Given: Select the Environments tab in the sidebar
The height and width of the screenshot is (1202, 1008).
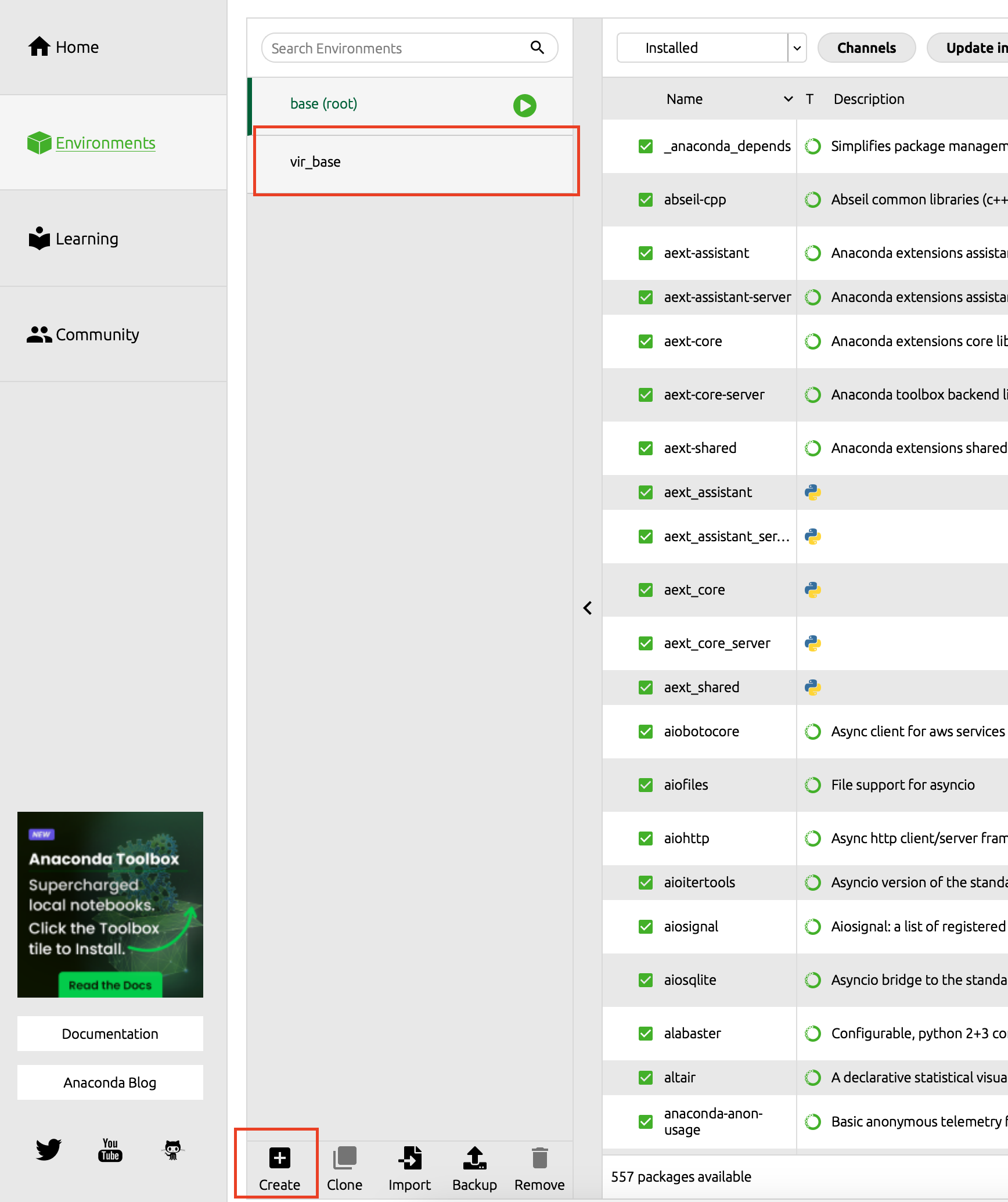Looking at the screenshot, I should 113,143.
